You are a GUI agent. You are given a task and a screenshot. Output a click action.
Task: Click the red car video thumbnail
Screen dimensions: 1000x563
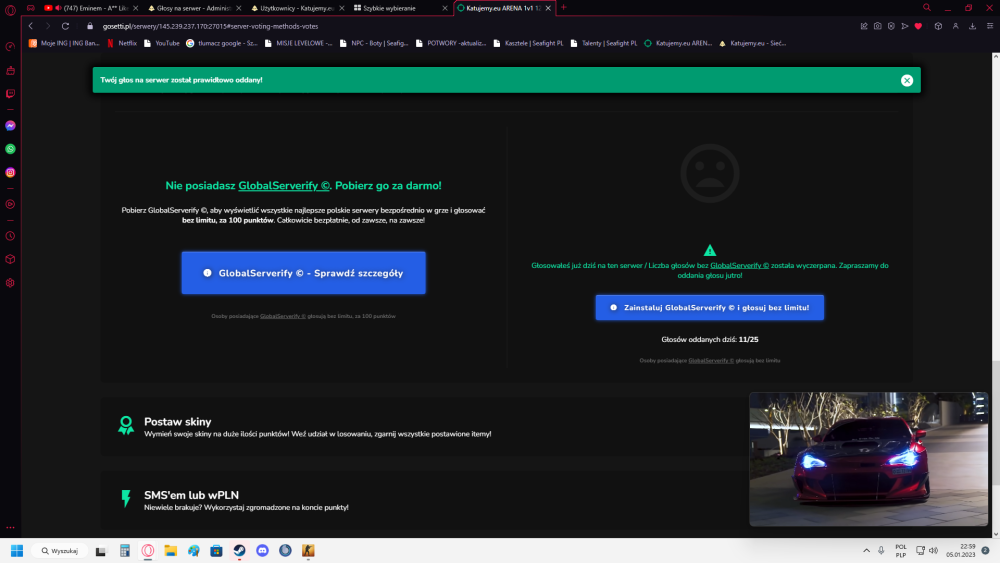[869, 459]
